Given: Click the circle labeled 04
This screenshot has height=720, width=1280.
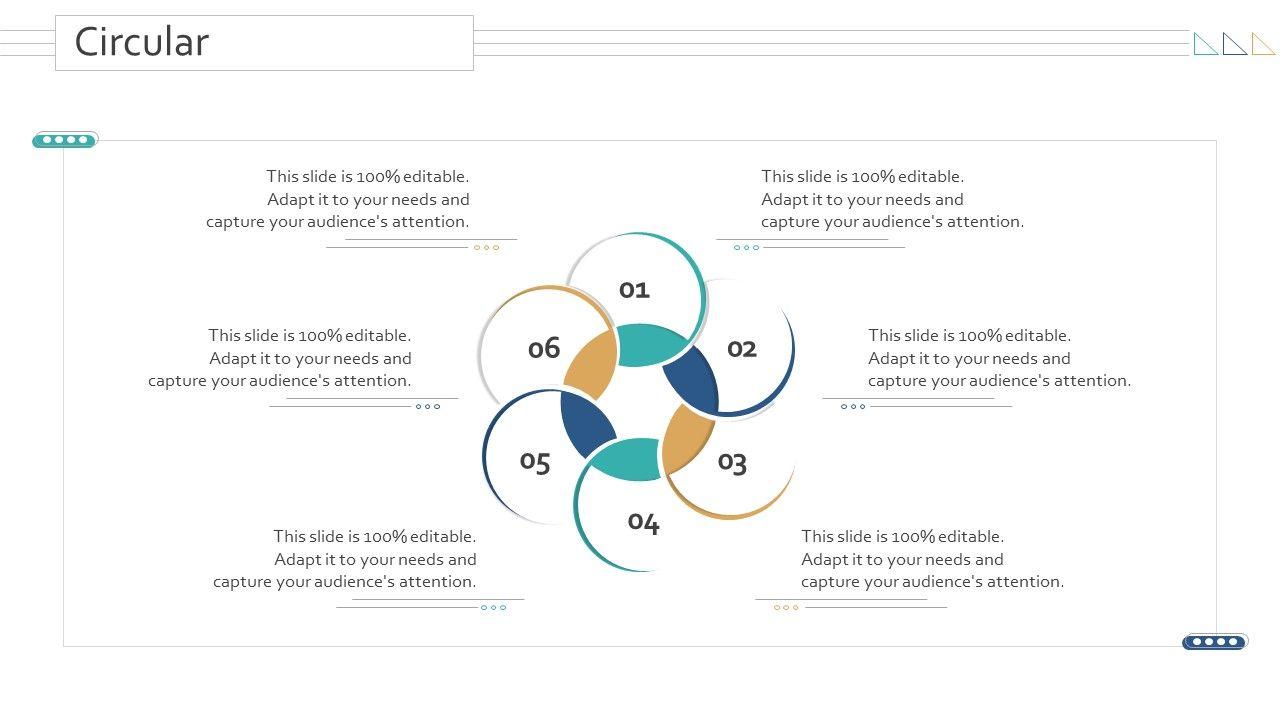Looking at the screenshot, I should click(643, 522).
